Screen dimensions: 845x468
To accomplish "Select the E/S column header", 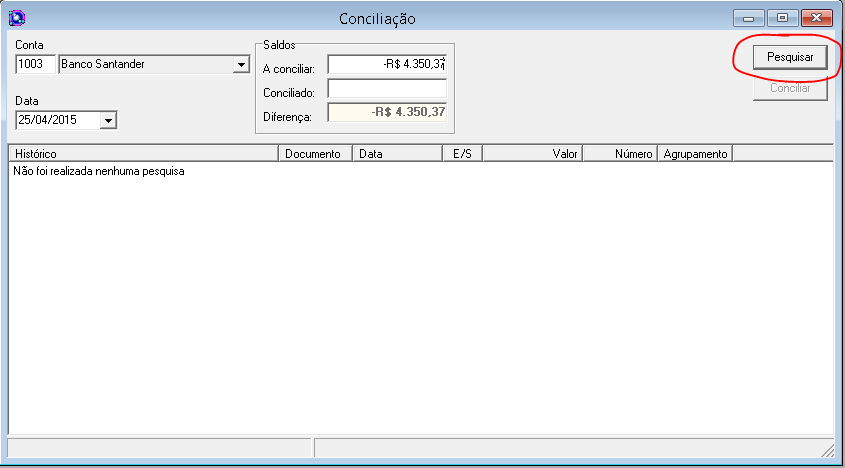I will click(x=461, y=154).
